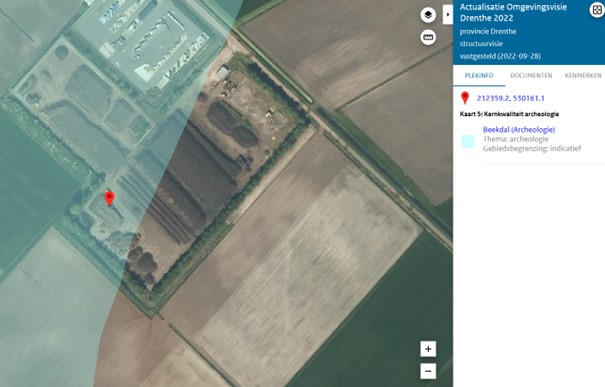Click the red pin beside coordinates
The image size is (605, 387).
(465, 98)
